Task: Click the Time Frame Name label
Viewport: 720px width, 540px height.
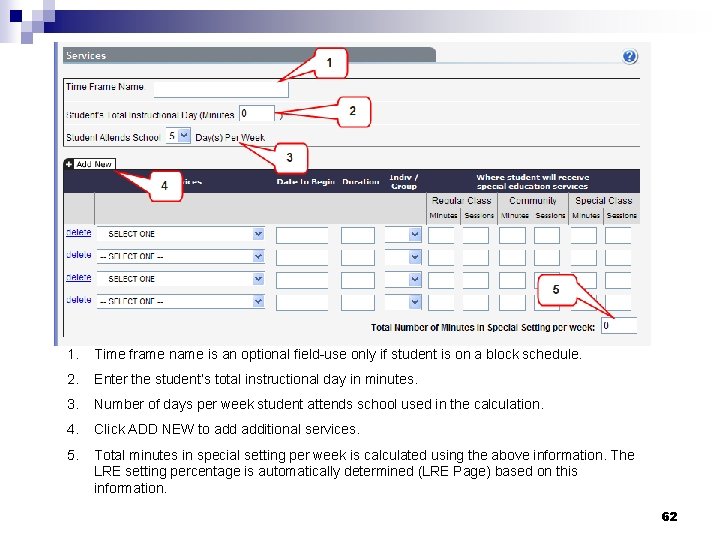Action: [x=105, y=87]
